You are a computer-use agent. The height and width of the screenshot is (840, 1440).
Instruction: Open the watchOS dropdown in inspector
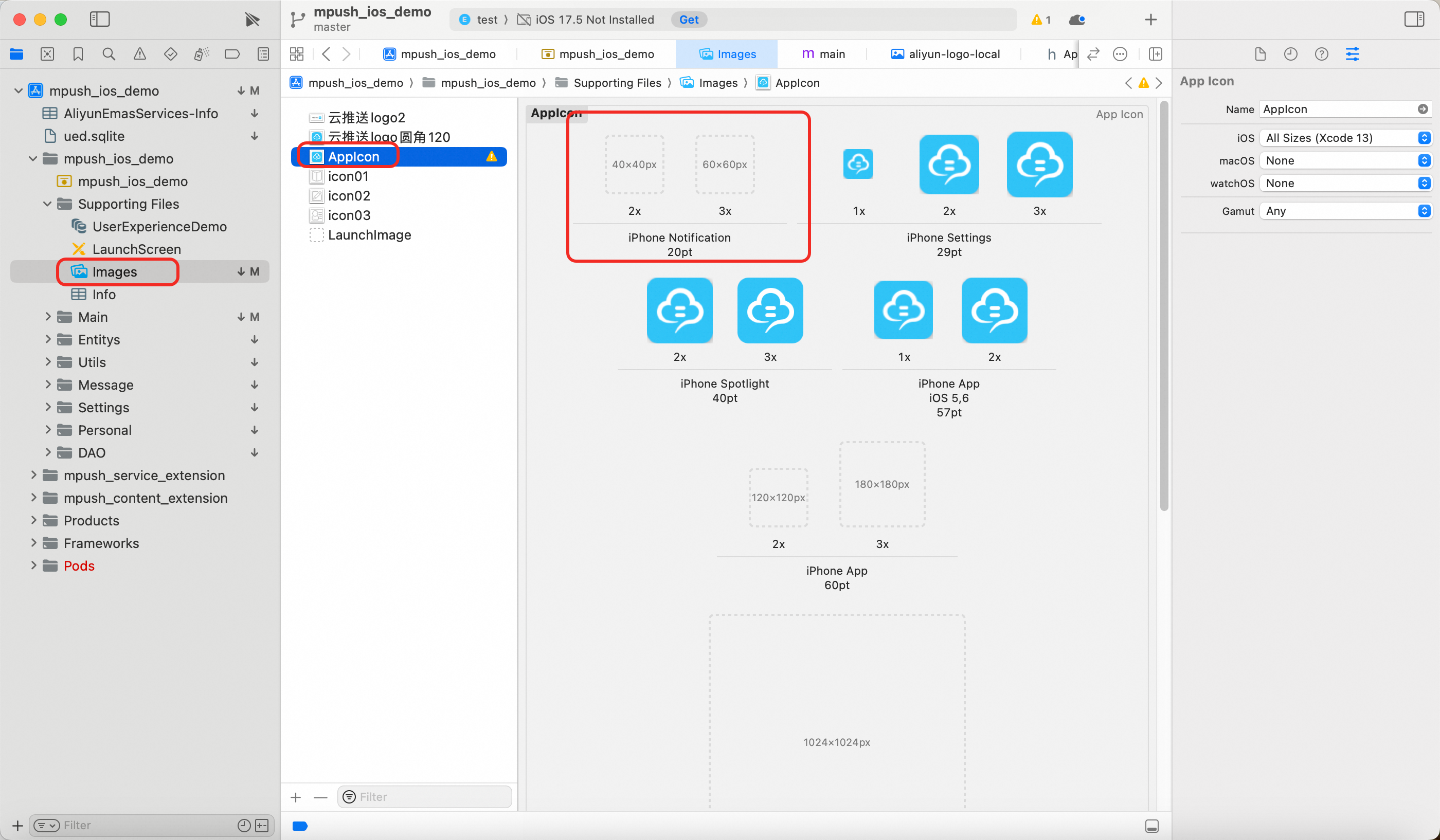pos(1345,184)
